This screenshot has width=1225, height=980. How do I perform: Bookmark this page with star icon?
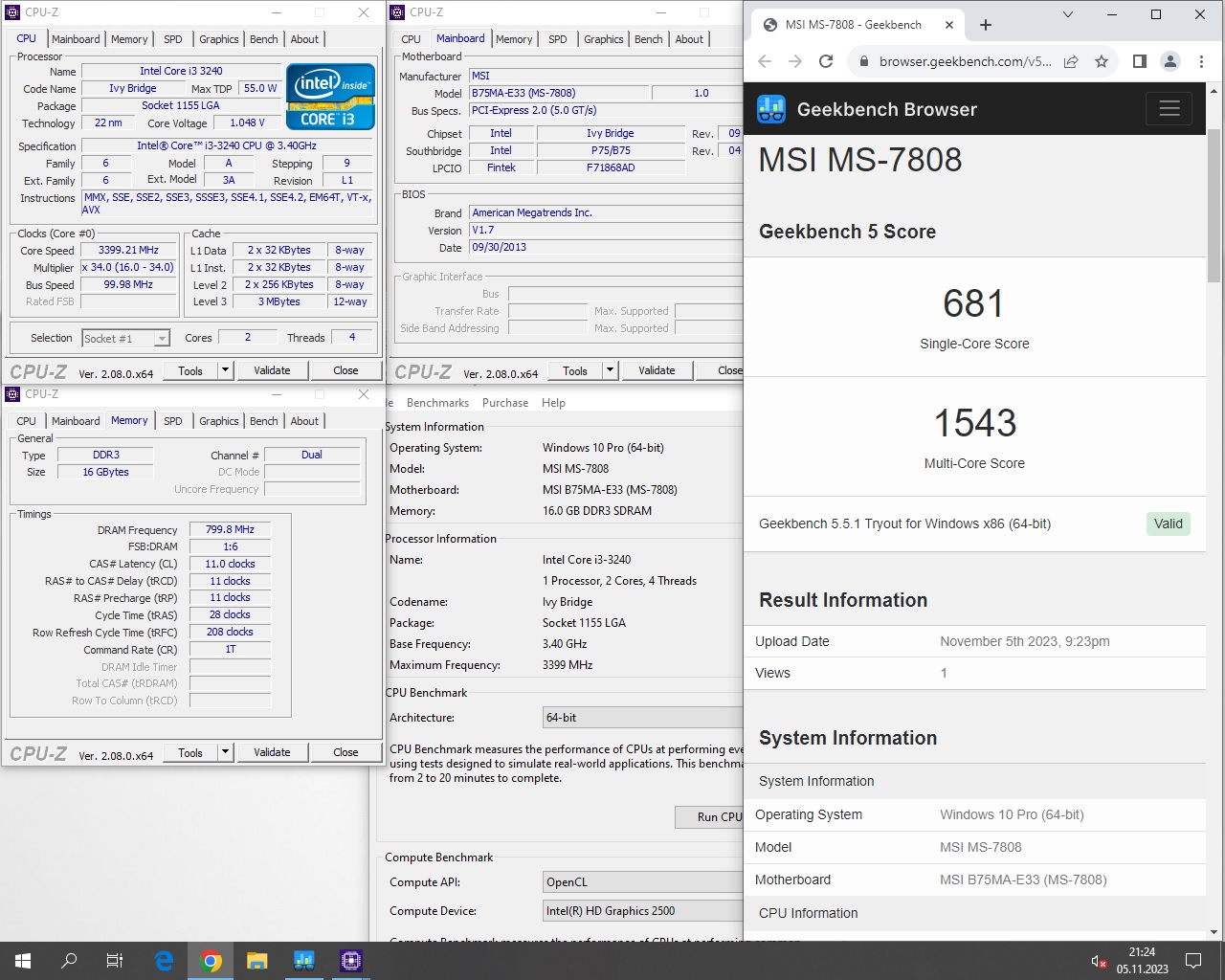click(x=1102, y=61)
